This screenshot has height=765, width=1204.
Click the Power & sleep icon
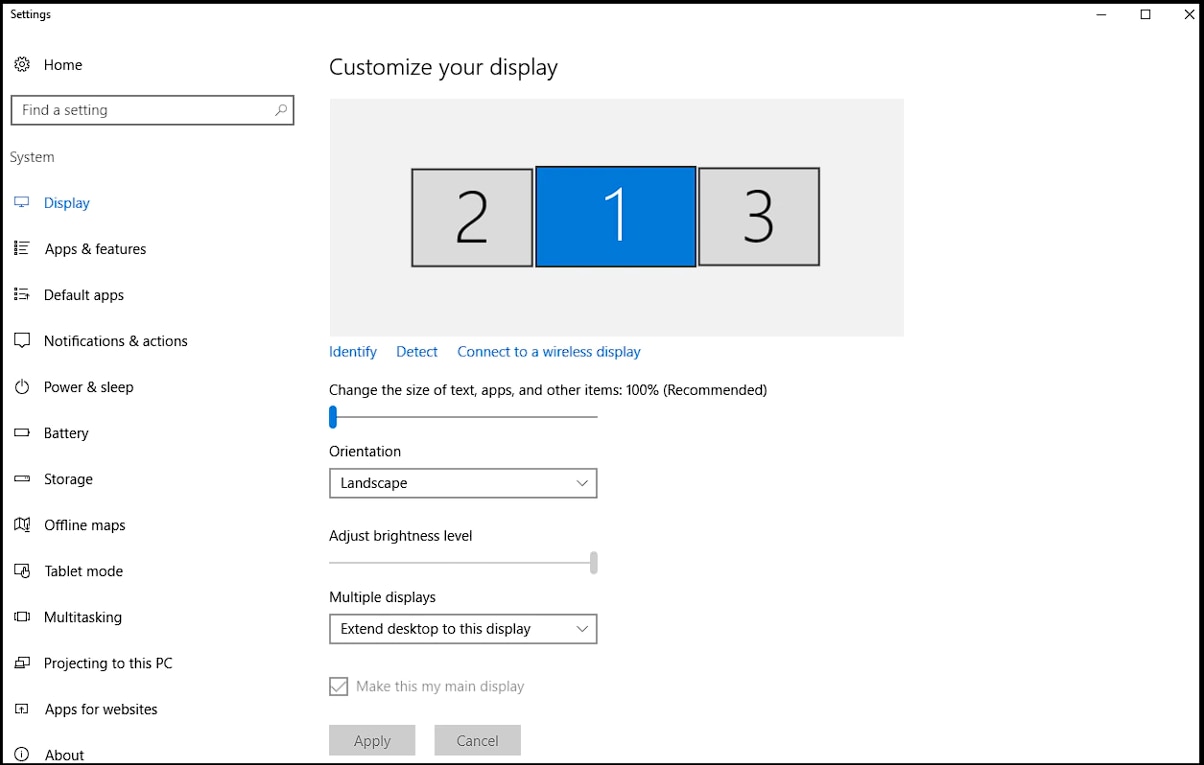pos(22,386)
